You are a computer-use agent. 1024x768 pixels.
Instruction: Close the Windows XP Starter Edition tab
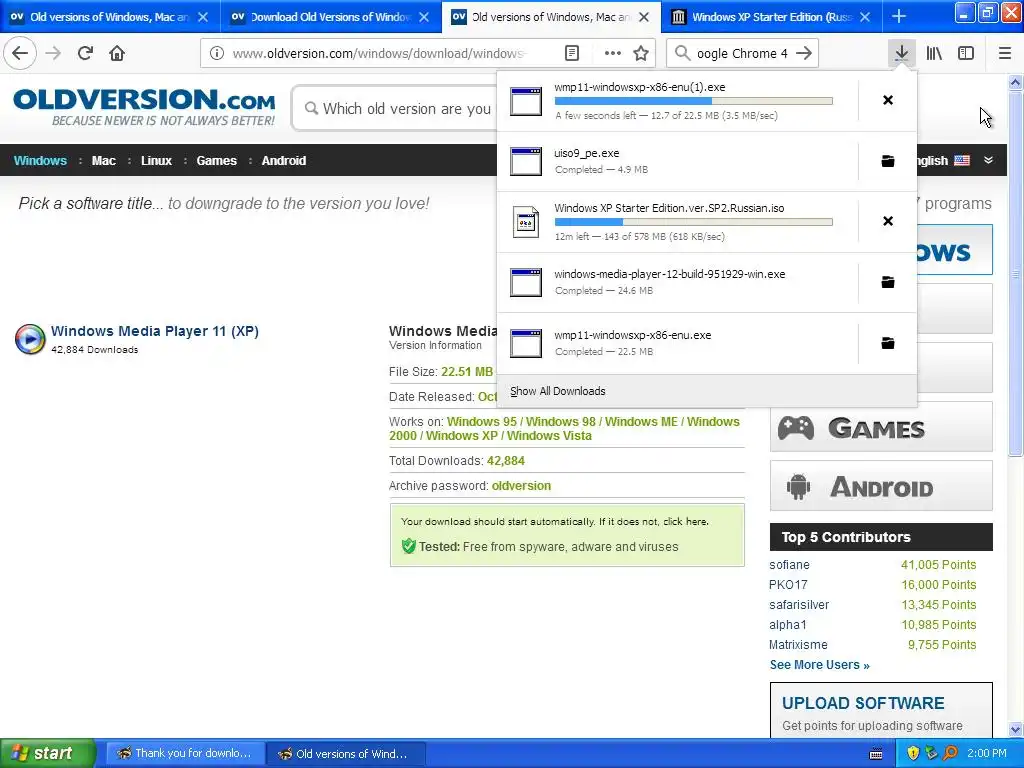coord(865,17)
